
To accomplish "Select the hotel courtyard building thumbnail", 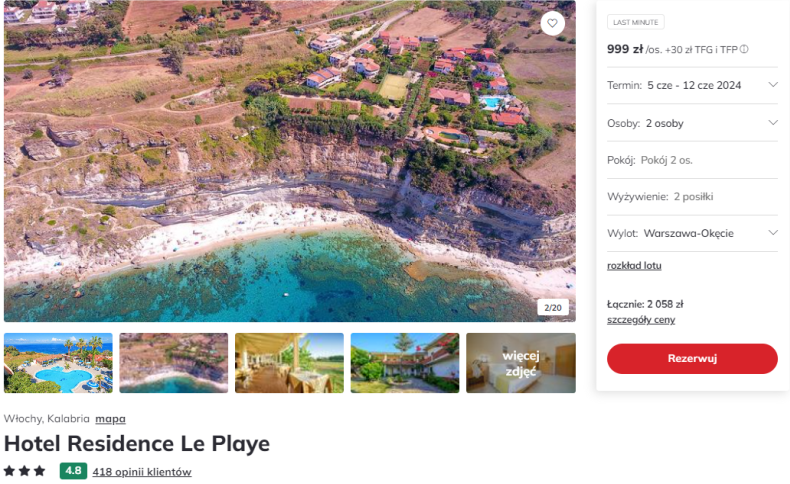I will pos(405,363).
